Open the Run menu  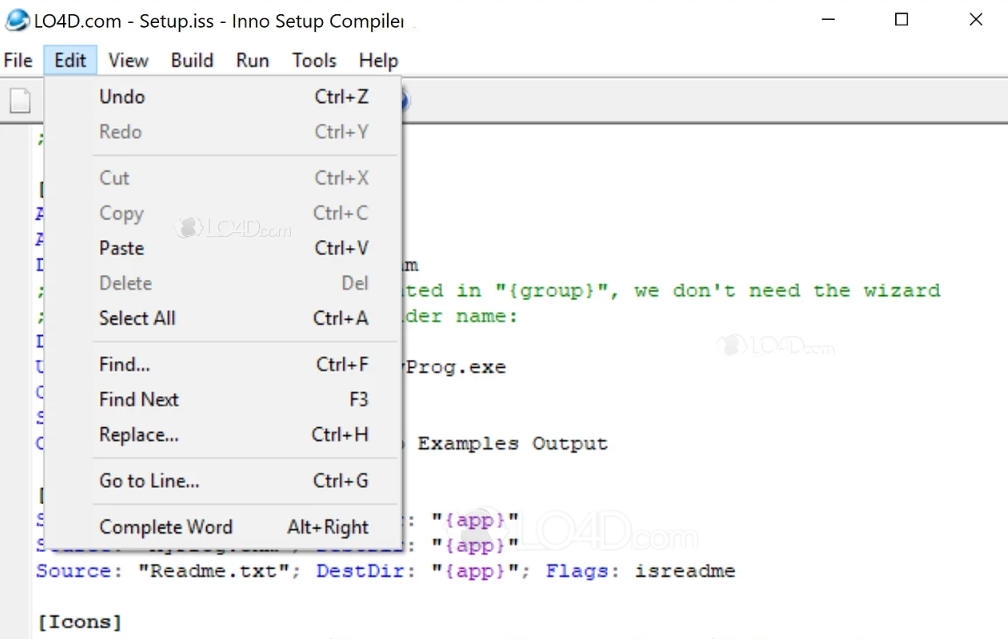[253, 60]
